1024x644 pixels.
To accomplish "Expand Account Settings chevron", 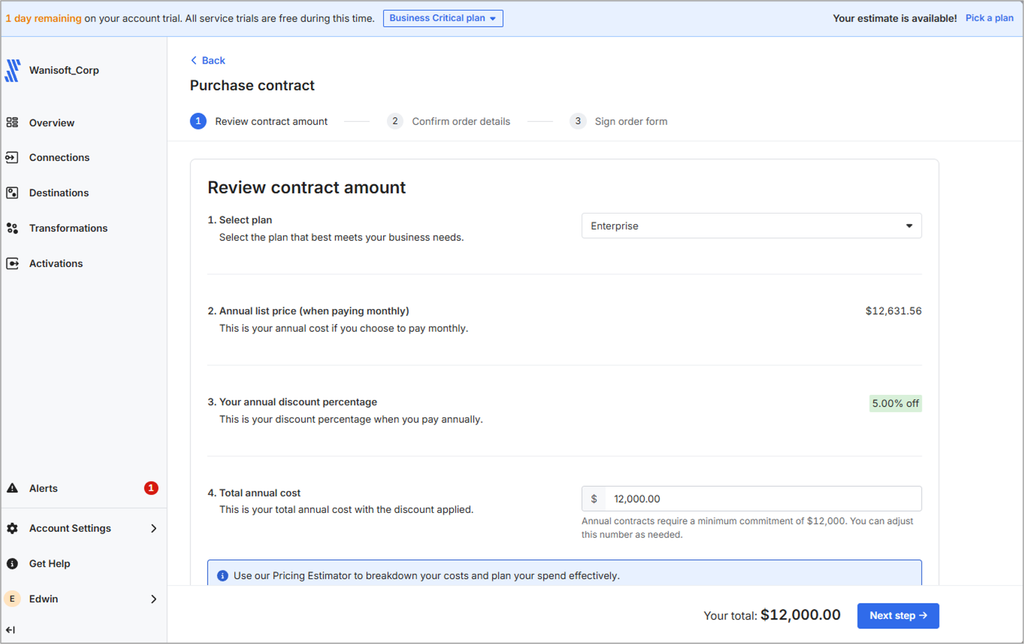I will point(153,528).
